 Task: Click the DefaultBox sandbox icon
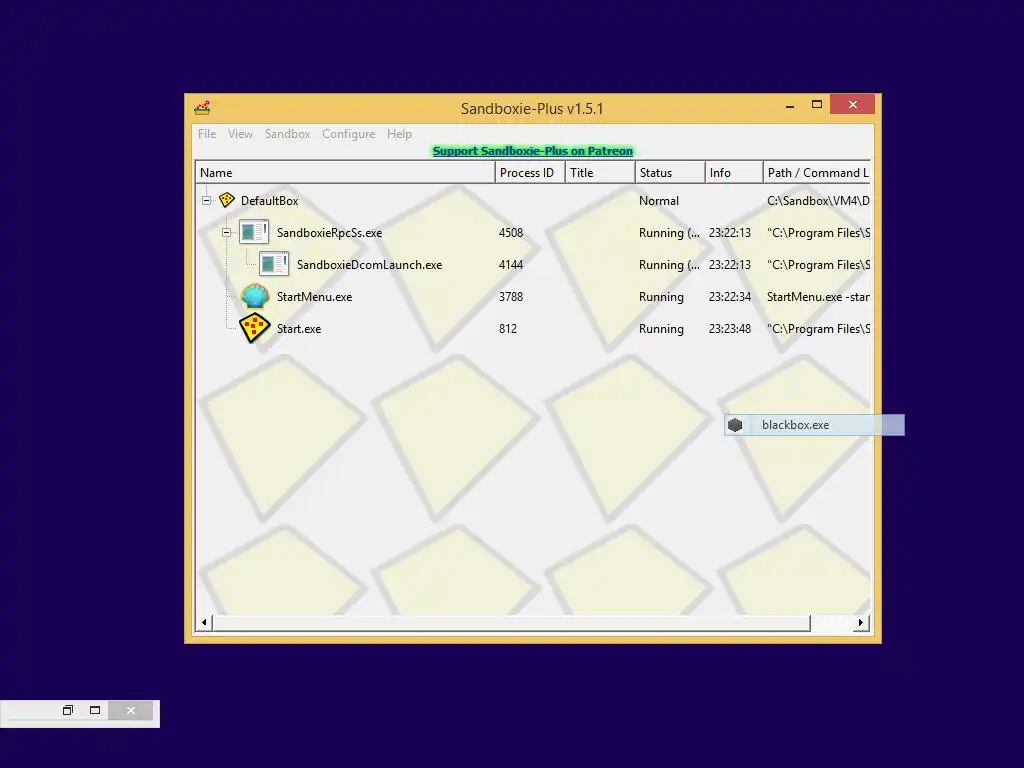point(227,200)
